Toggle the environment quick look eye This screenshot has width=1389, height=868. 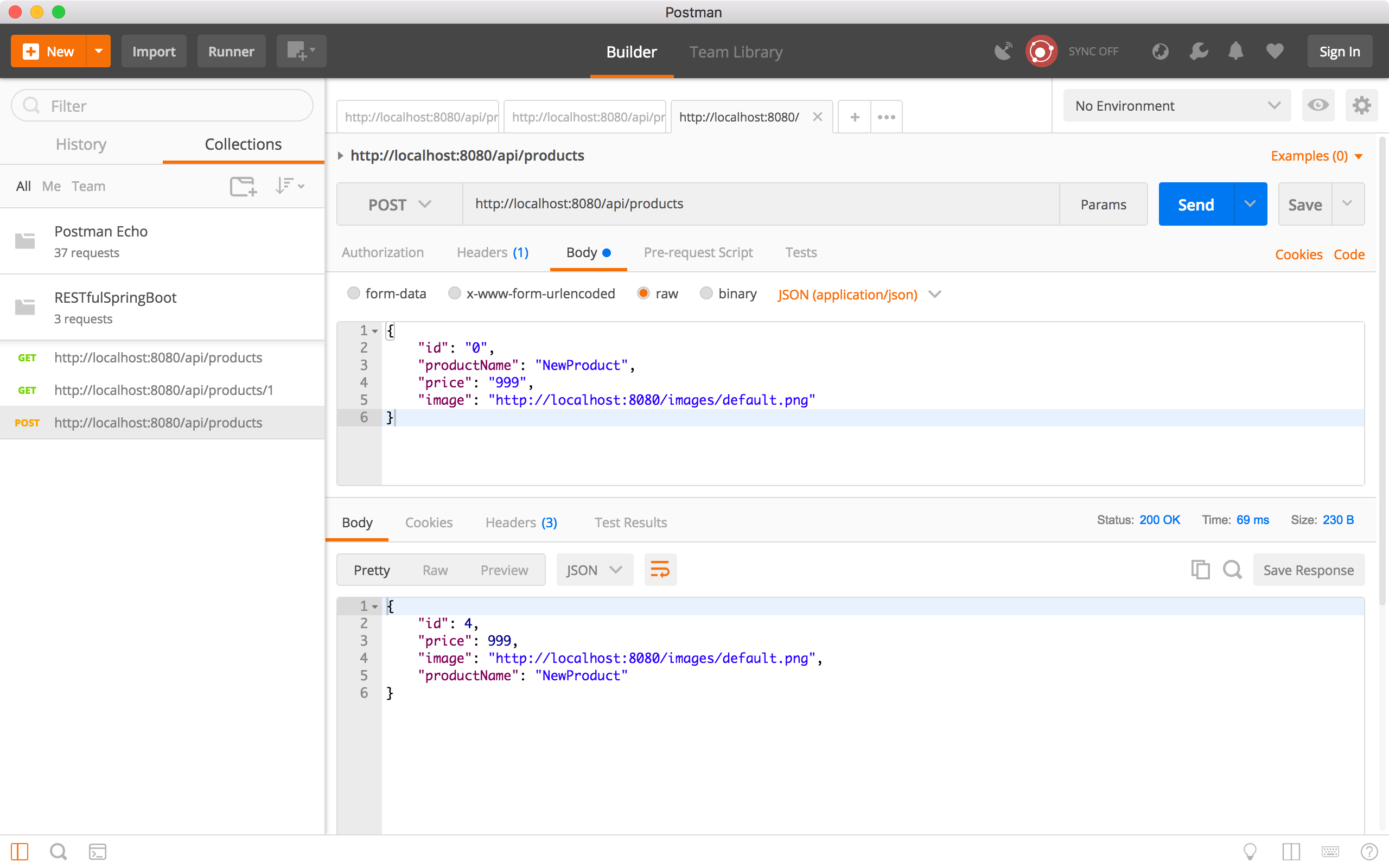[x=1318, y=105]
